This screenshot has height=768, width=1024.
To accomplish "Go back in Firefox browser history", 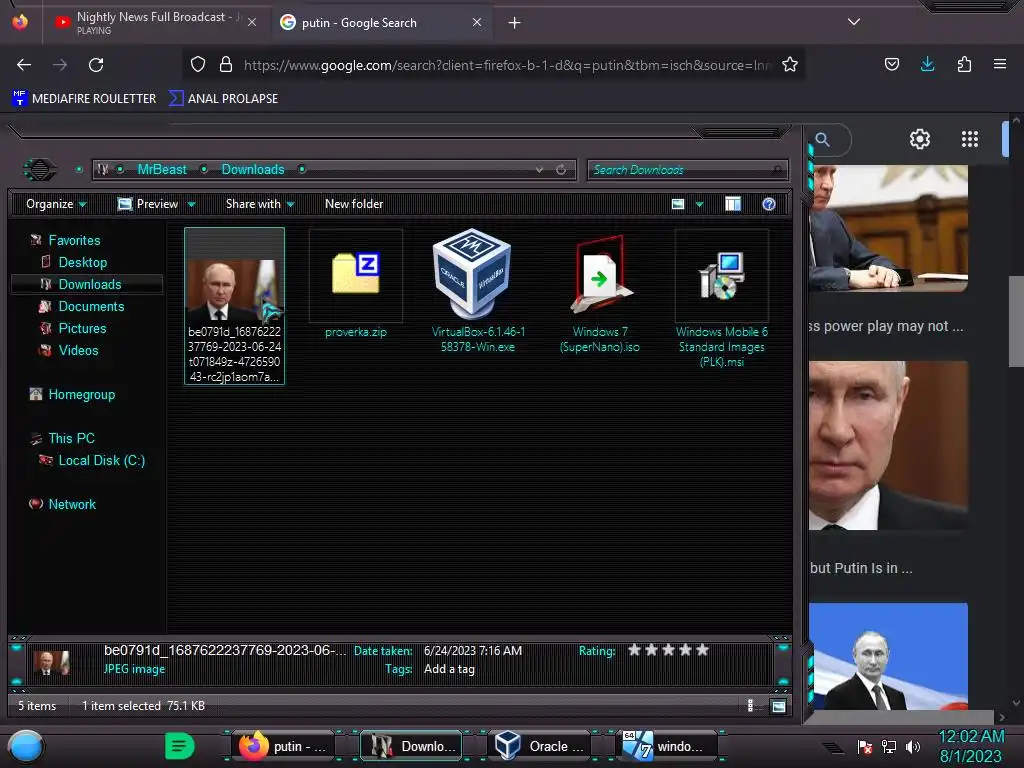I will point(24,65).
